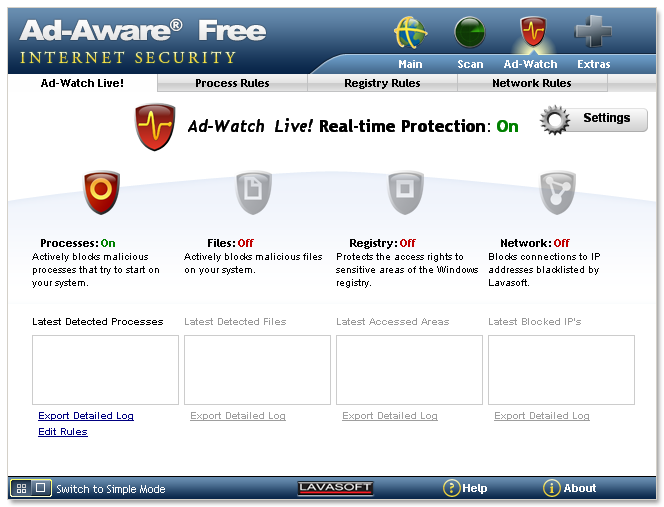This screenshot has height=507, width=664.
Task: Click the Help question mark icon
Action: 451,488
